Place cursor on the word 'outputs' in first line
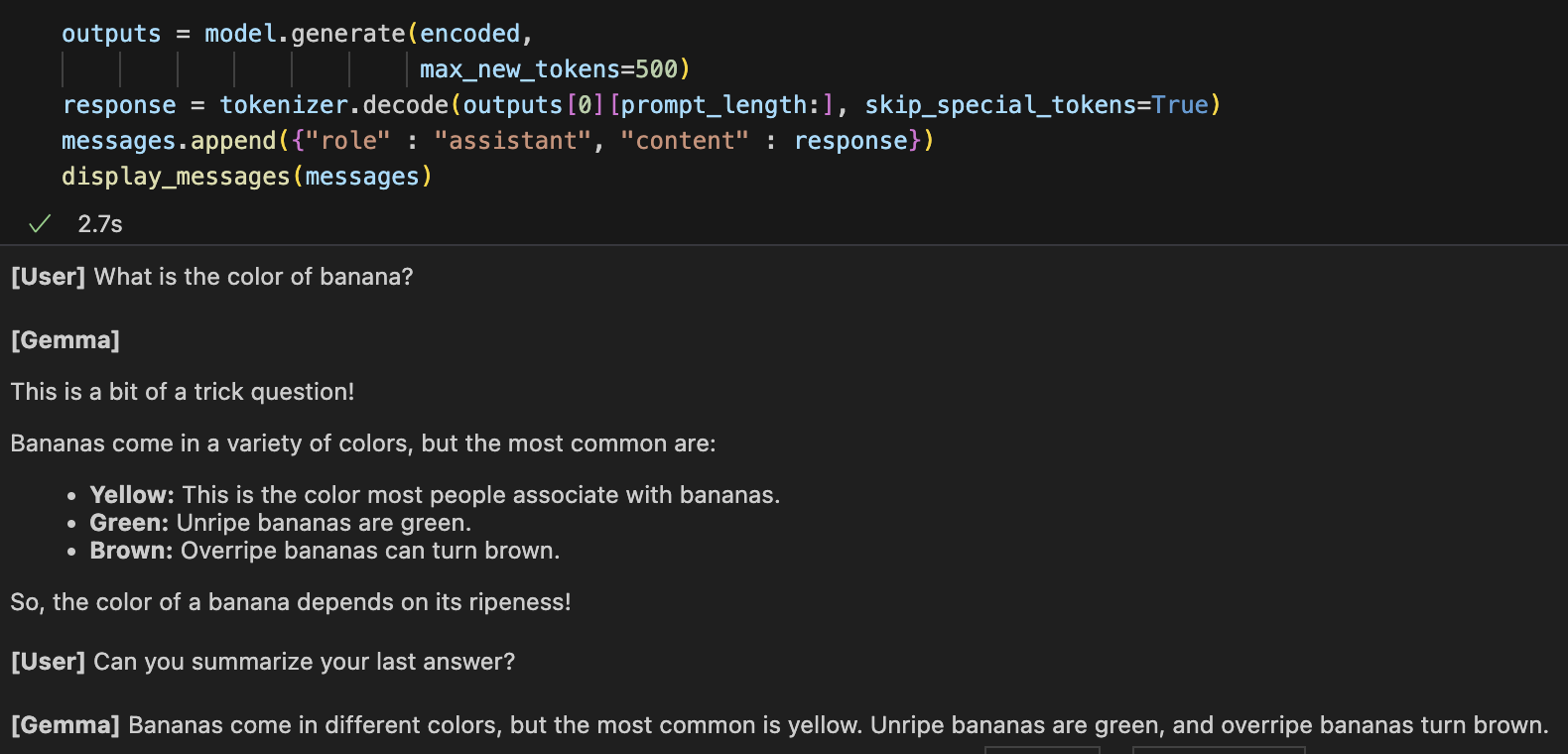 111,34
